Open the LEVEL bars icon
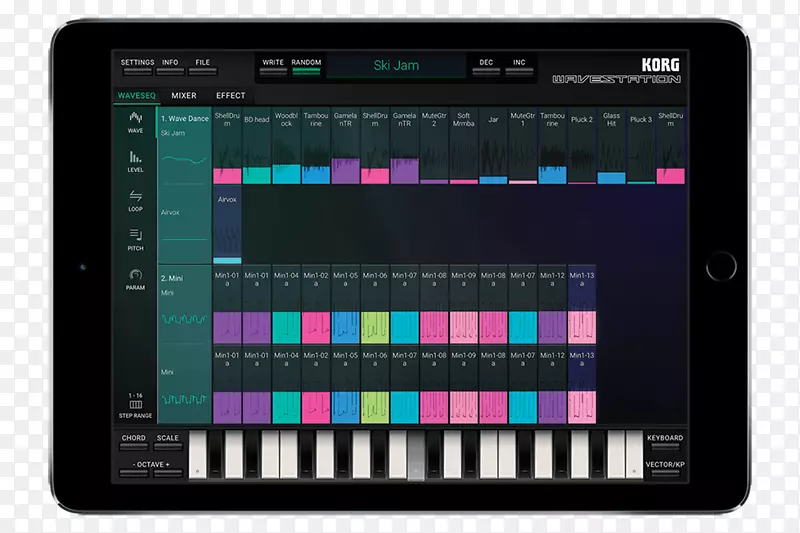 click(x=135, y=162)
